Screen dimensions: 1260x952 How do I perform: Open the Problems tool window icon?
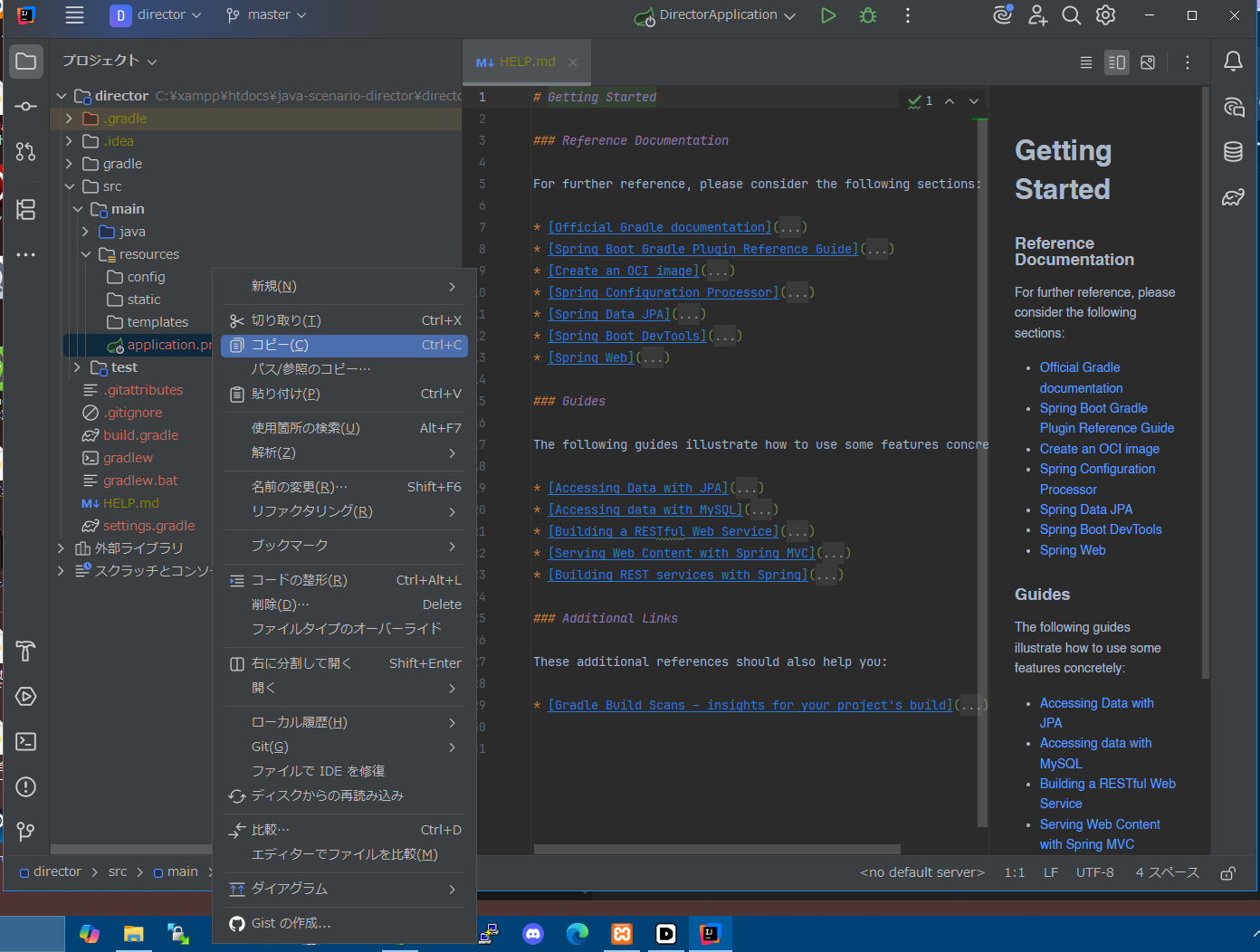click(26, 787)
